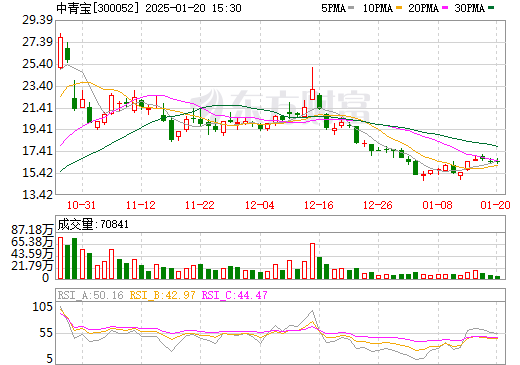Click the 30PMA green legend swatch
Viewport: 520px width, 365px height.
(x=491, y=8)
